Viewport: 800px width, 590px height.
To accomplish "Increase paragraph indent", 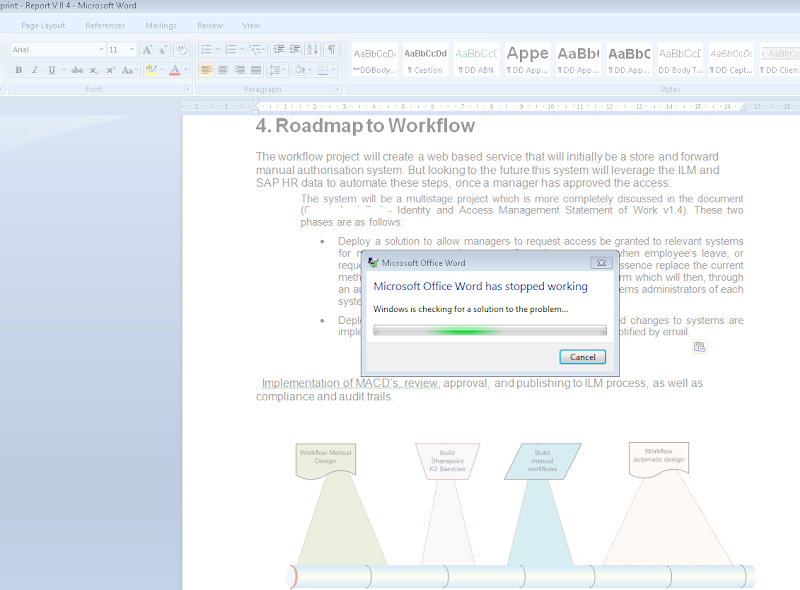I will coord(295,49).
